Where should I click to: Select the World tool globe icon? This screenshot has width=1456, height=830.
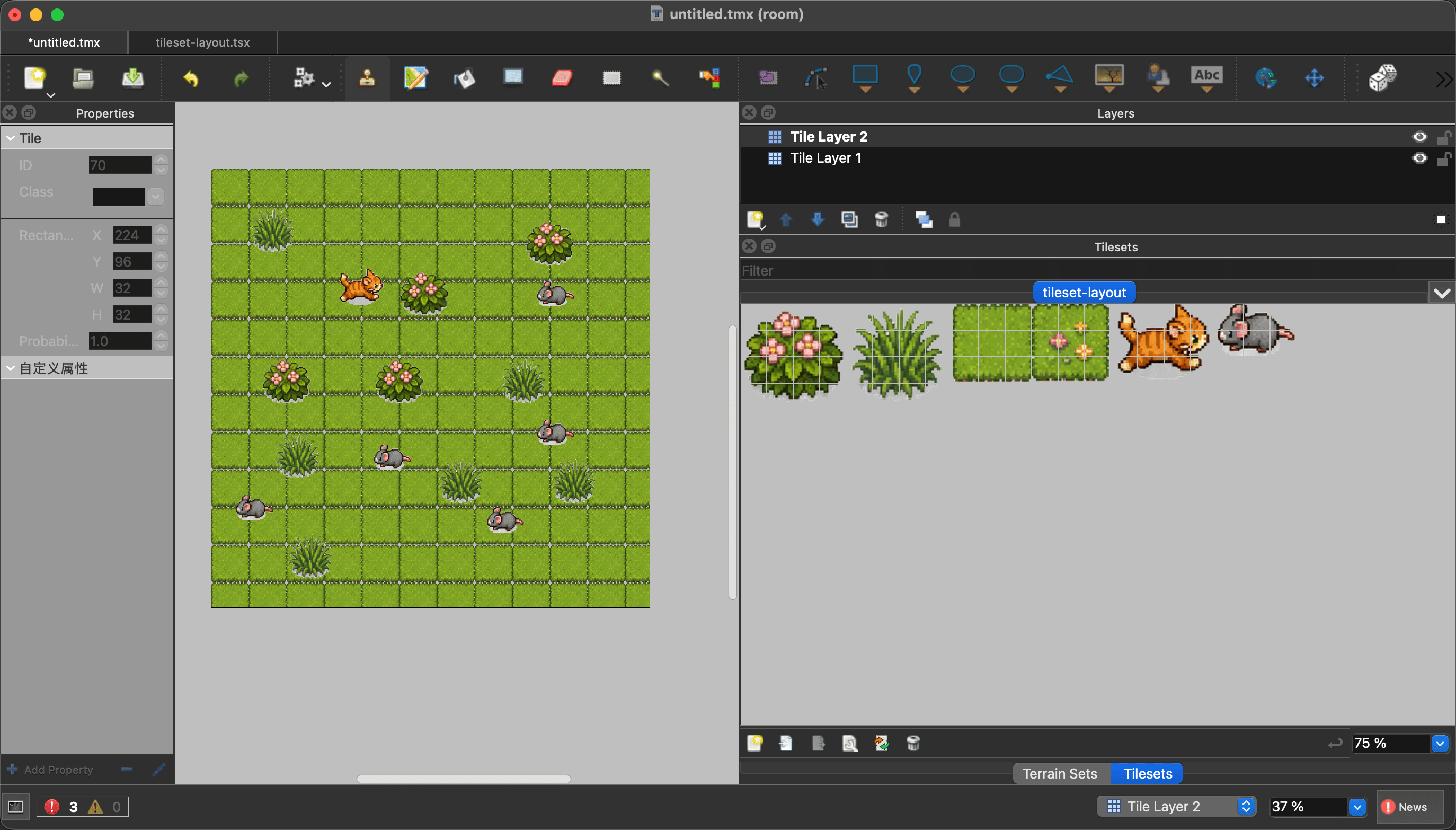tap(1266, 78)
